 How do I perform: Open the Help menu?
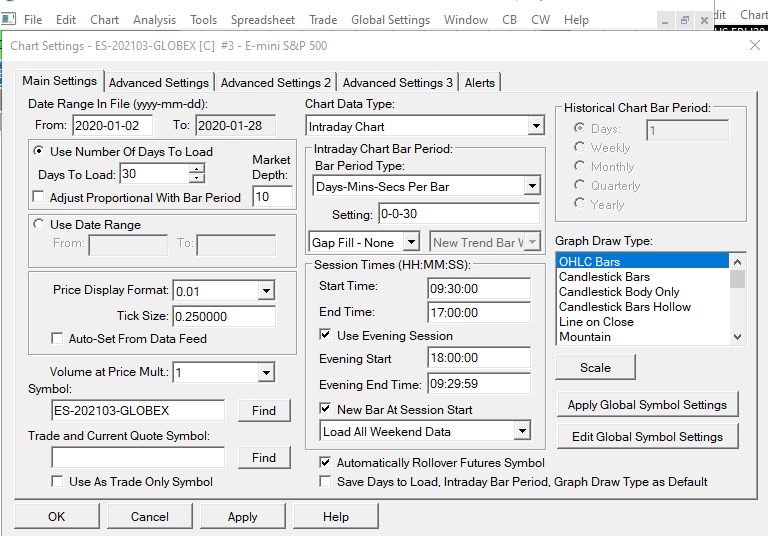click(576, 20)
